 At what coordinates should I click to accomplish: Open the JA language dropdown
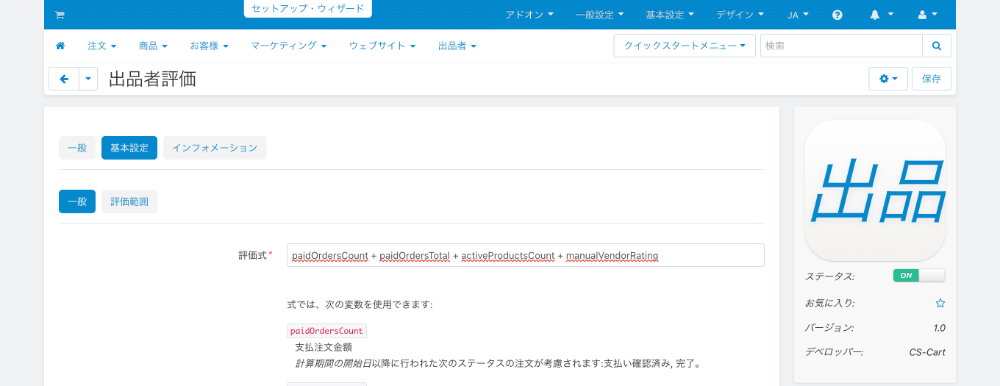click(x=798, y=15)
